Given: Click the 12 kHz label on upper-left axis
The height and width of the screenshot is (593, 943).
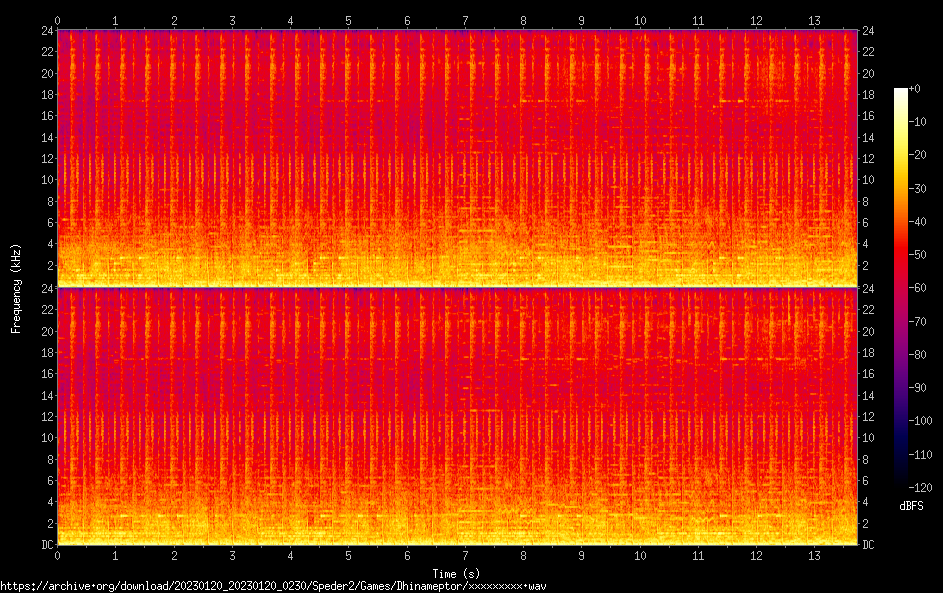Looking at the screenshot, I should (x=45, y=159).
